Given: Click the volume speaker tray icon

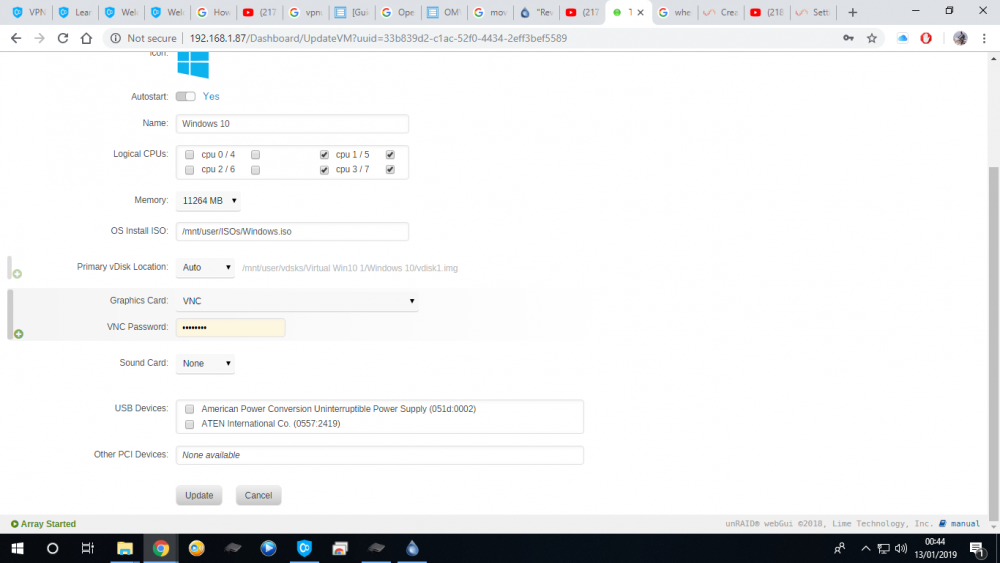Looking at the screenshot, I should coord(901,548).
